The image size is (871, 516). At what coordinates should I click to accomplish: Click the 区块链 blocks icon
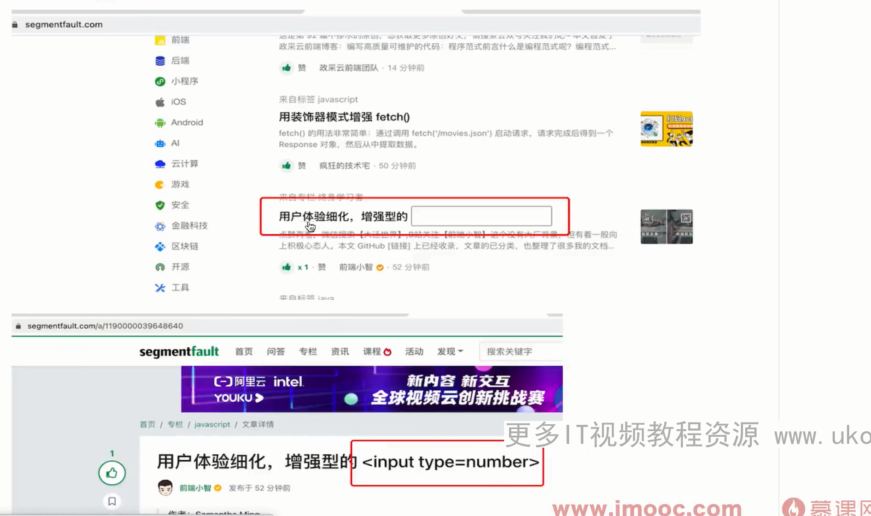click(160, 247)
